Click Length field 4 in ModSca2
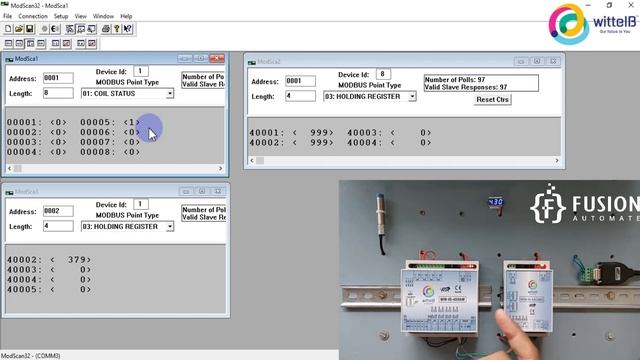The width and height of the screenshot is (640, 360). coord(300,96)
